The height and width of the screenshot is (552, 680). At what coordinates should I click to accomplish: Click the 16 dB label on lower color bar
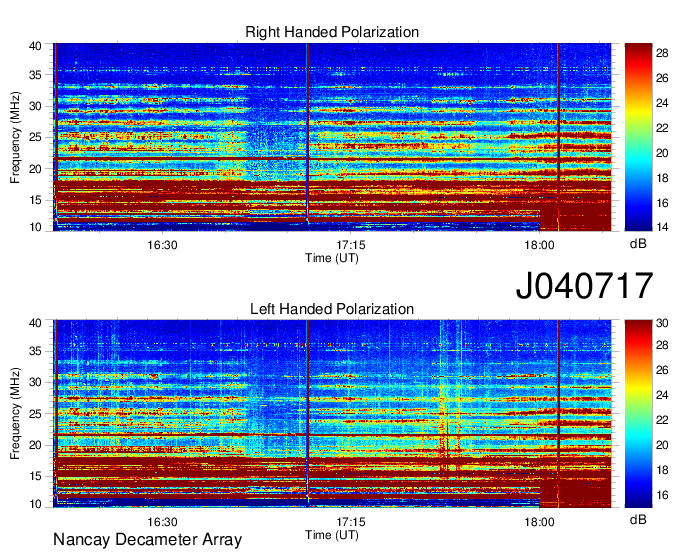662,495
